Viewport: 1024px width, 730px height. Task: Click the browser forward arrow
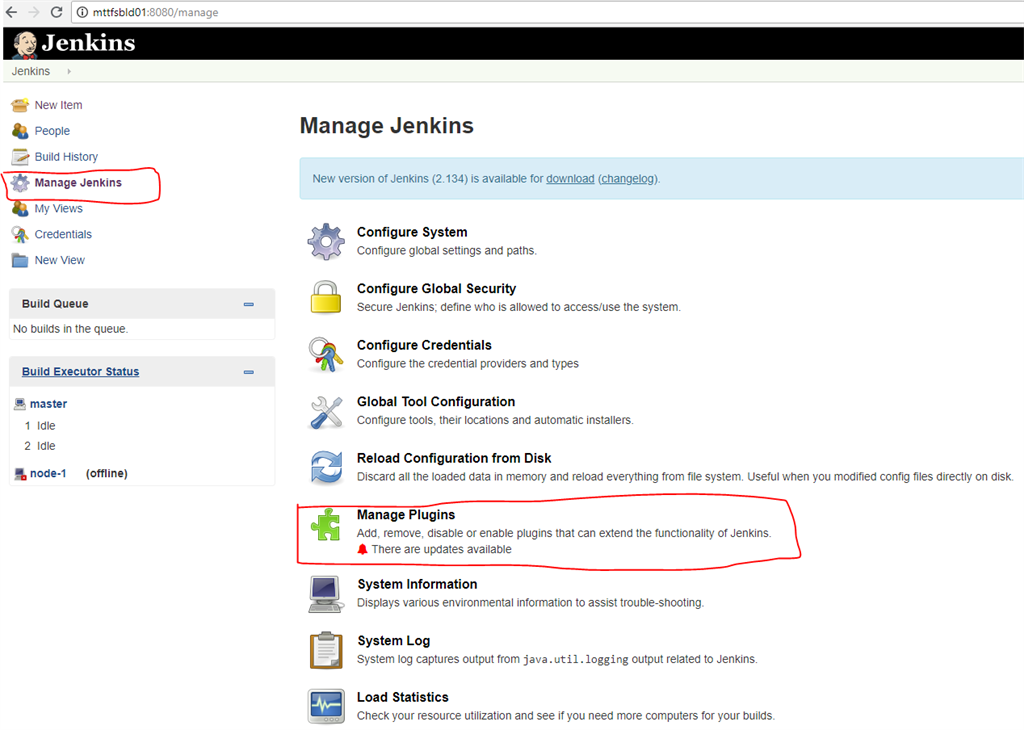(34, 12)
